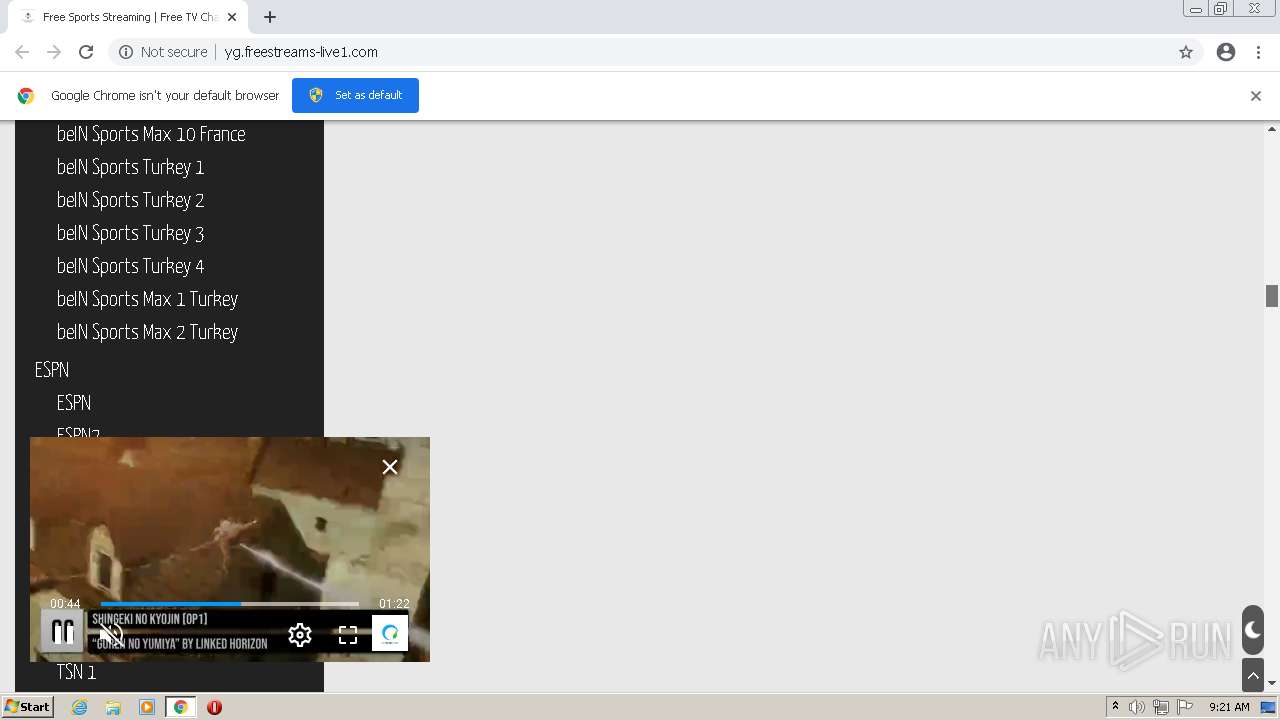Screen dimensions: 1280x720
Task: Open beIN Sports Turkey 3 channel
Action: click(130, 233)
